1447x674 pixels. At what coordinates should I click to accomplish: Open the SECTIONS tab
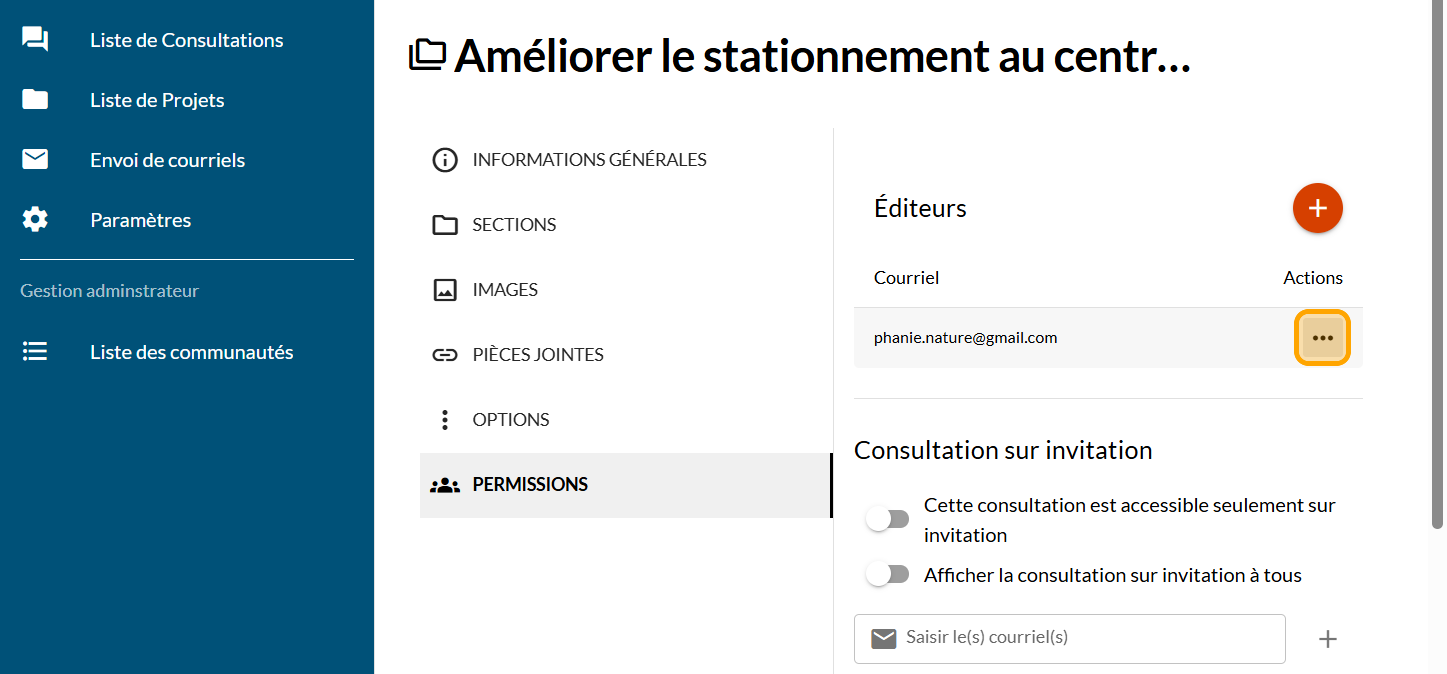pyautogui.click(x=513, y=225)
